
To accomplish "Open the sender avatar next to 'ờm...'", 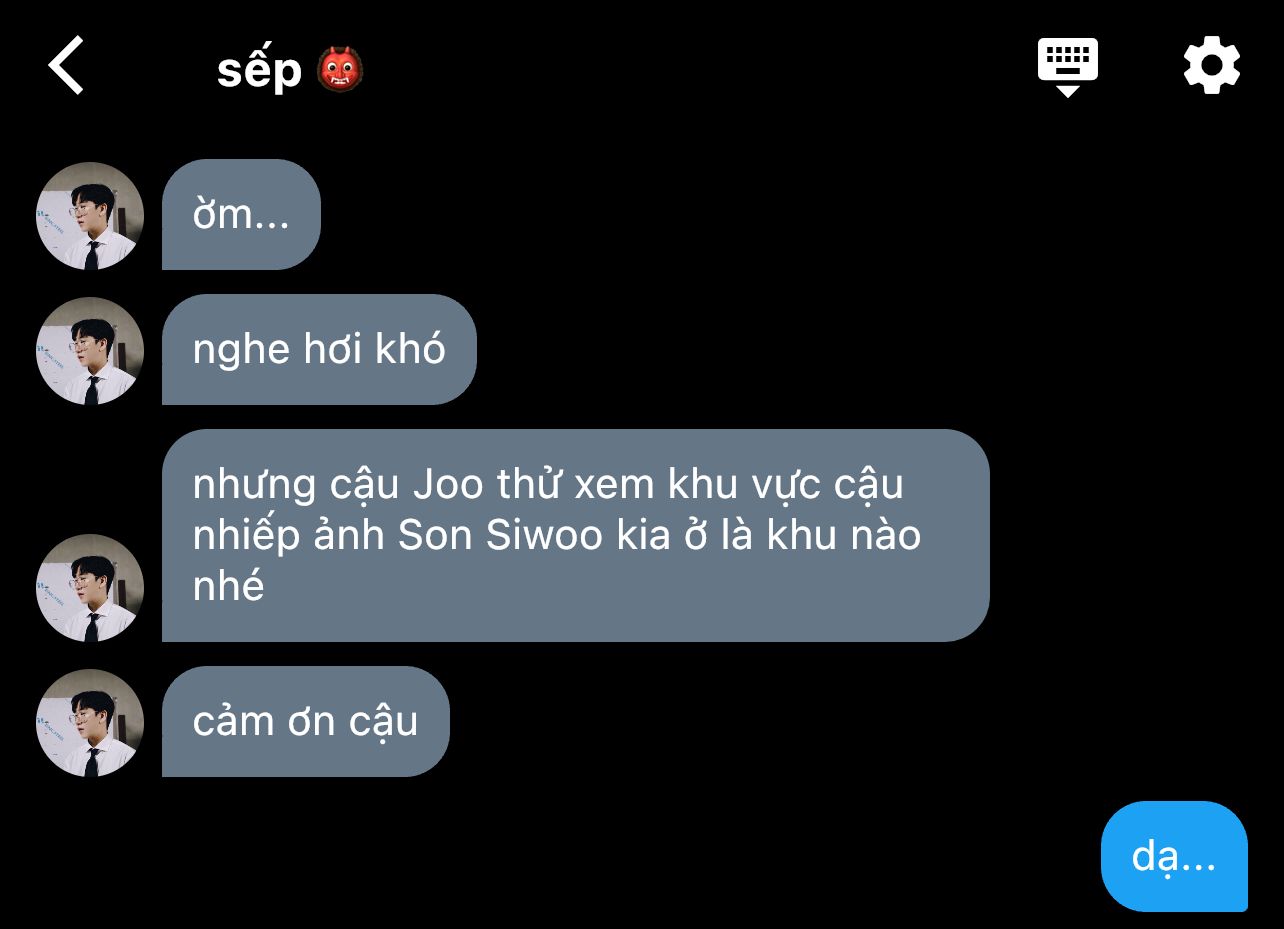I will 90,216.
